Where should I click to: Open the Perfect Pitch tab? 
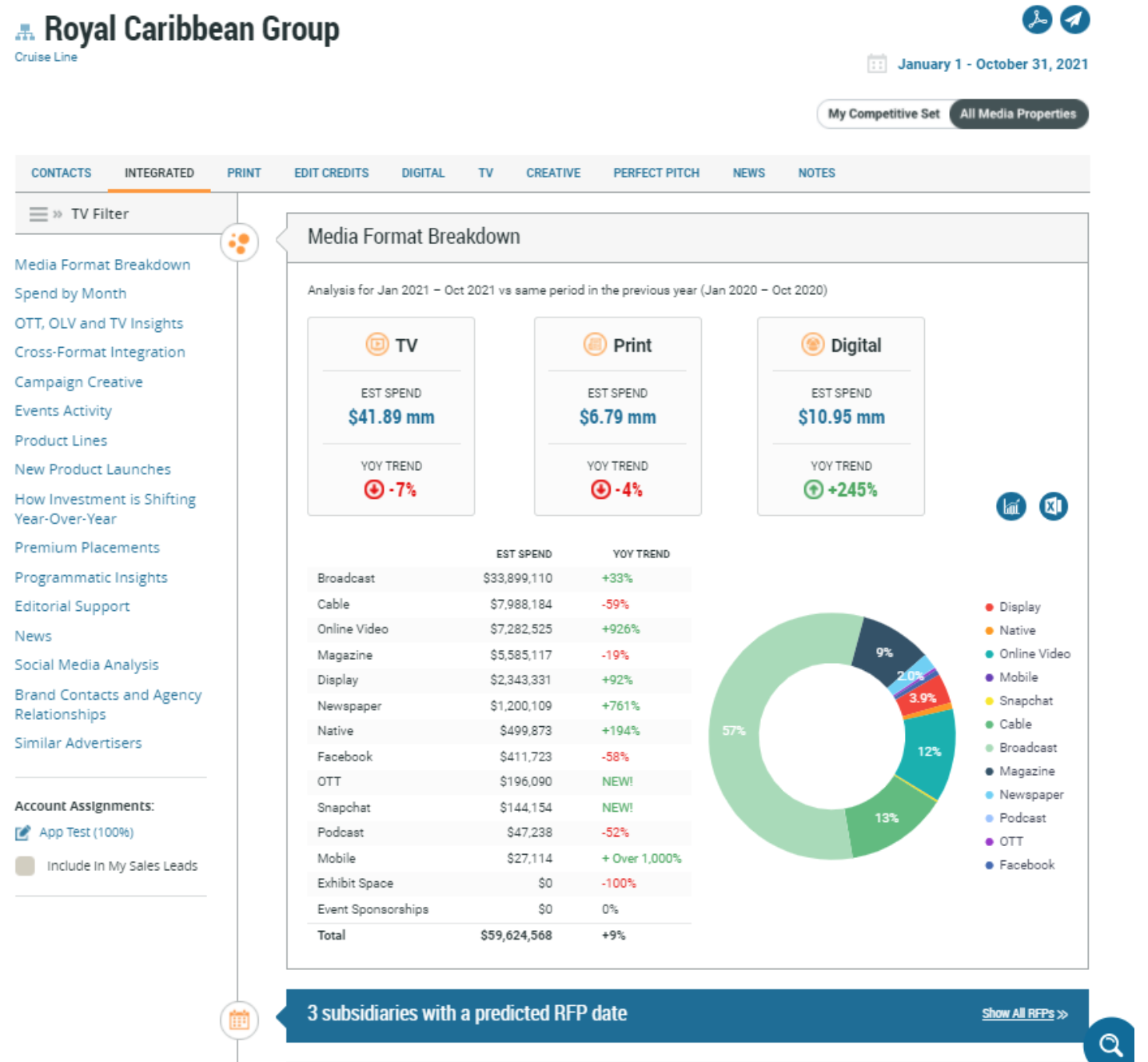(x=656, y=173)
